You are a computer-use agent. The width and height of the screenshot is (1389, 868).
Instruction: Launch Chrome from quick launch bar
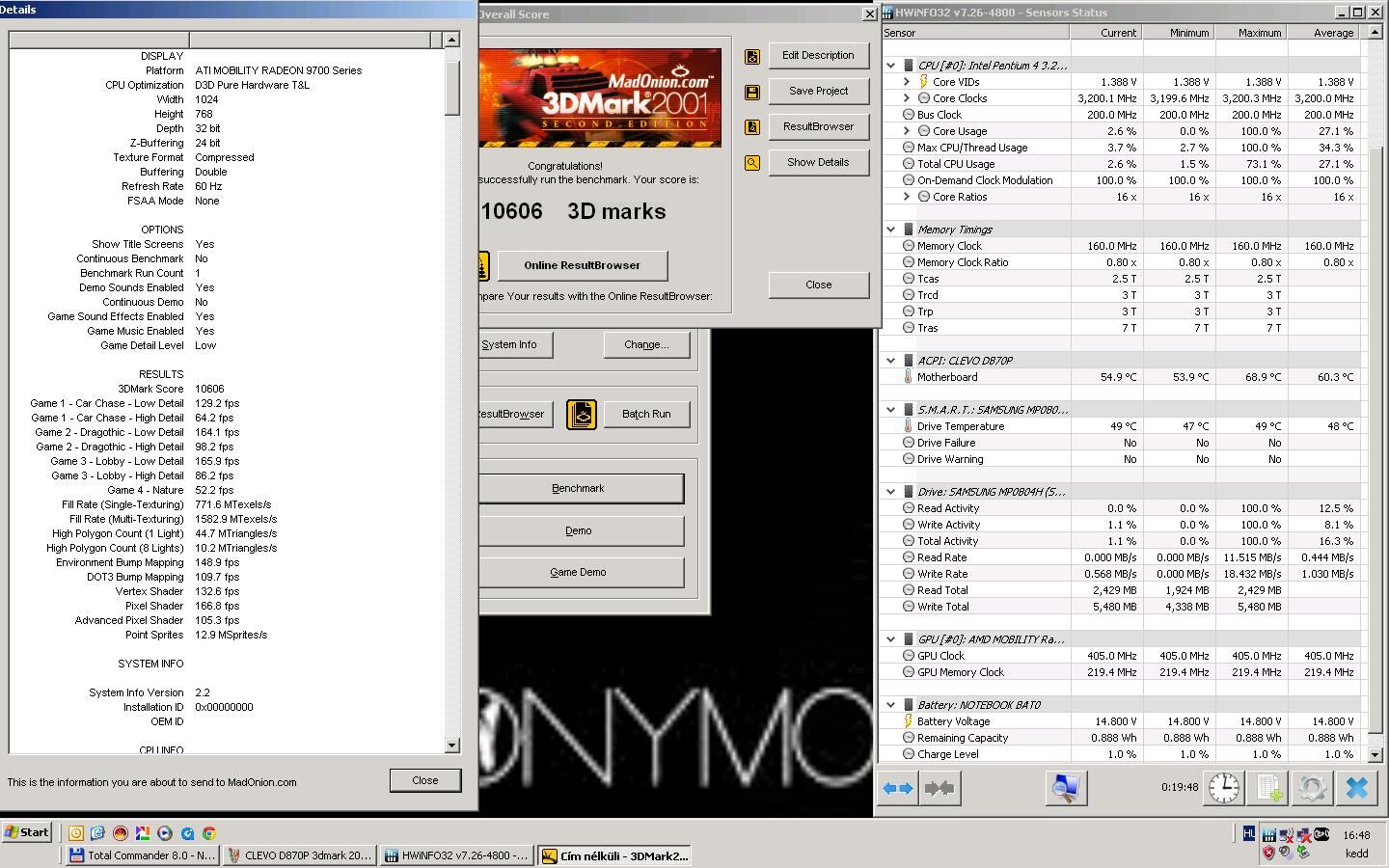click(x=209, y=833)
